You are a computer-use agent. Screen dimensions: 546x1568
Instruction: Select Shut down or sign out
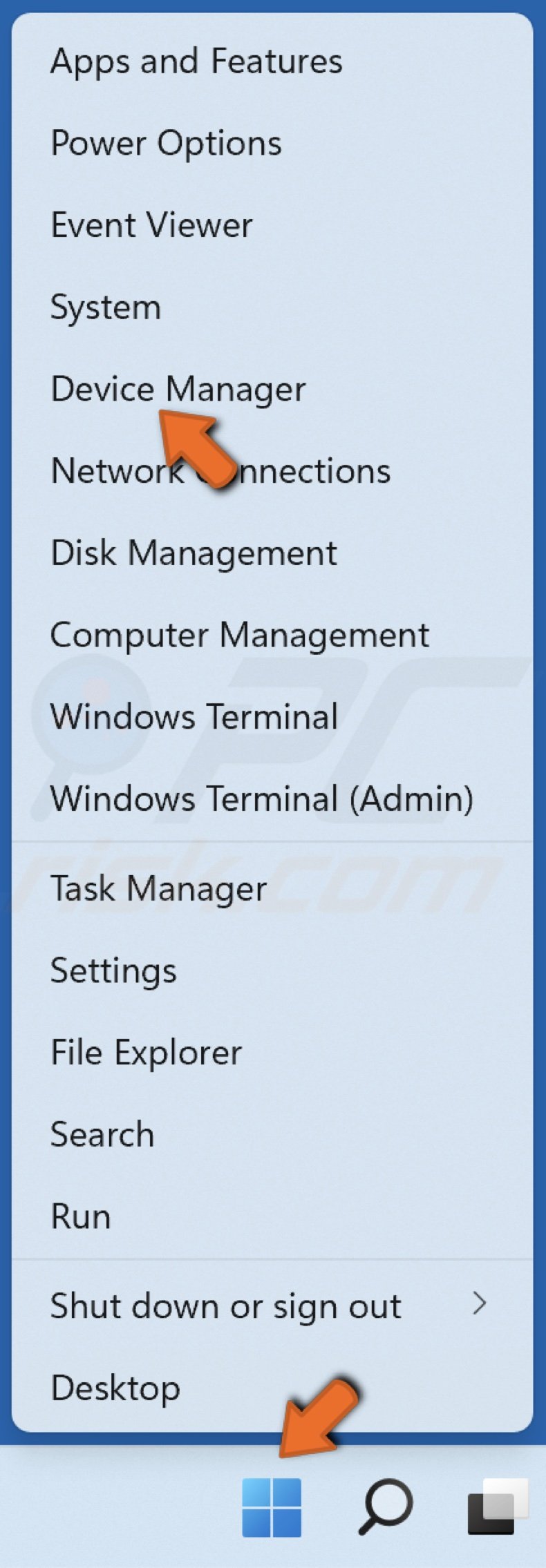(225, 1304)
